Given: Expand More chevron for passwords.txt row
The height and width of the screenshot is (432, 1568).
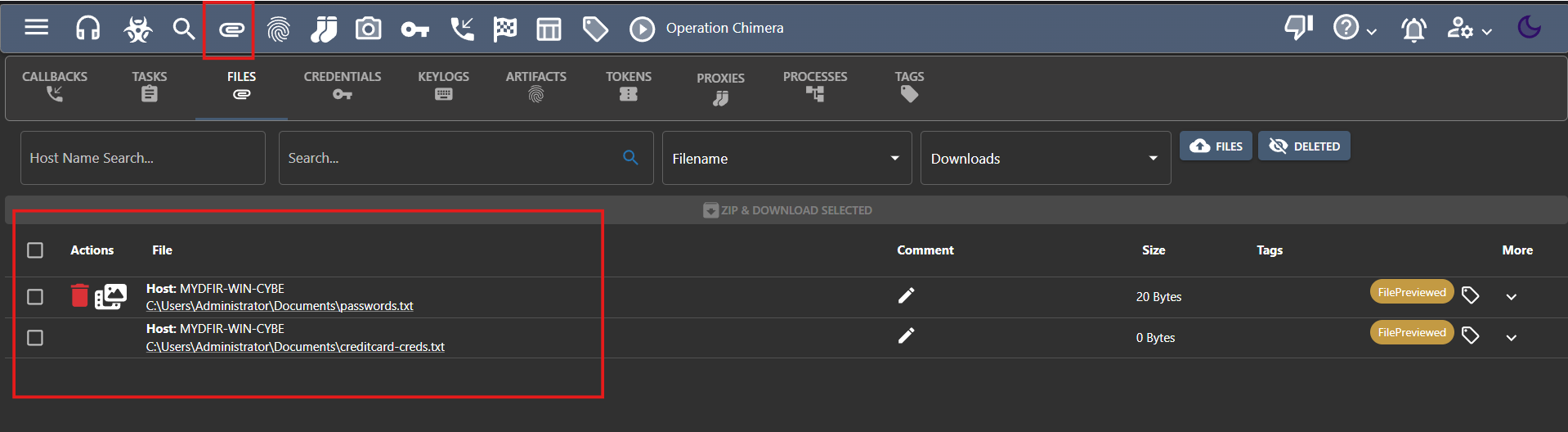Looking at the screenshot, I should [x=1511, y=297].
